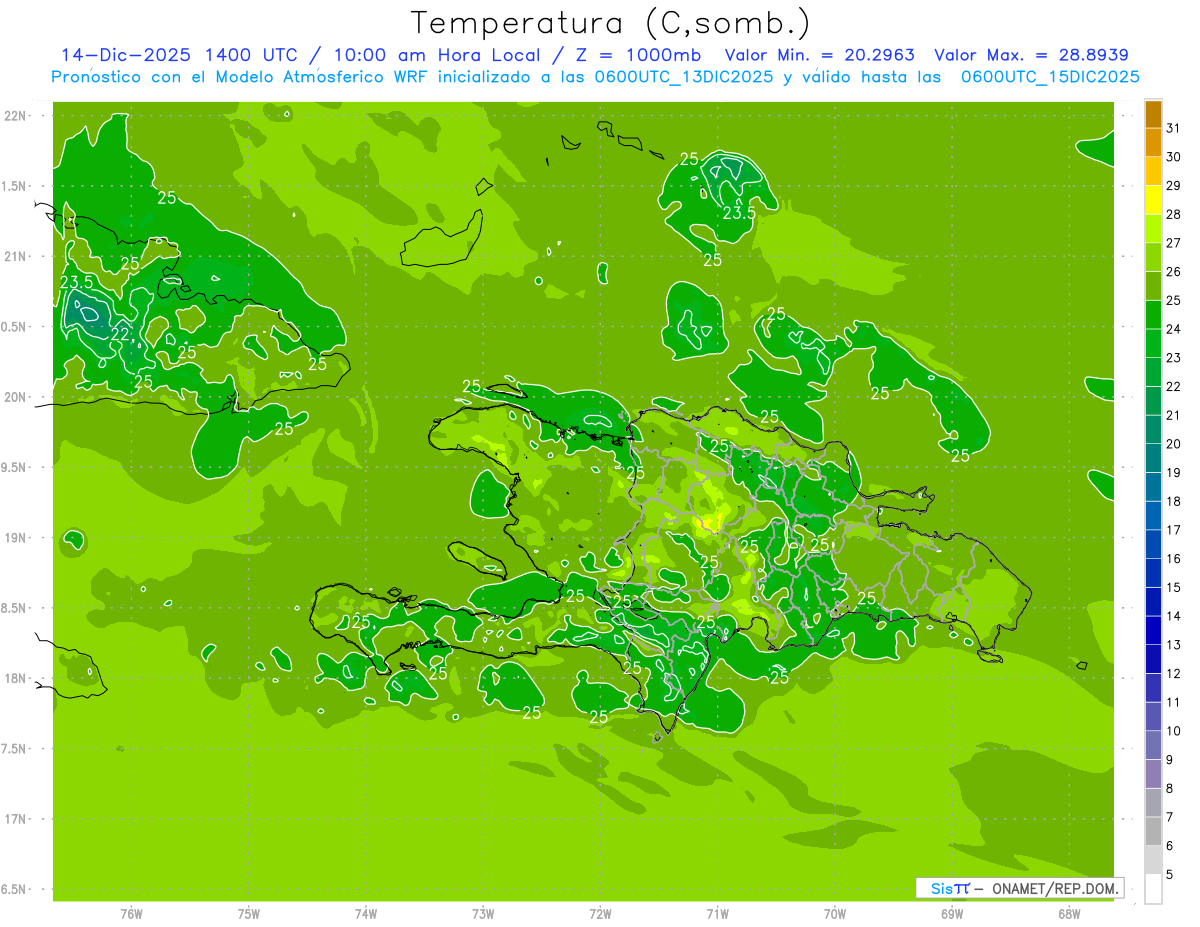Click the '75W' longitude axis label
Screen dimensions: 1200x927
pyautogui.click(x=249, y=914)
